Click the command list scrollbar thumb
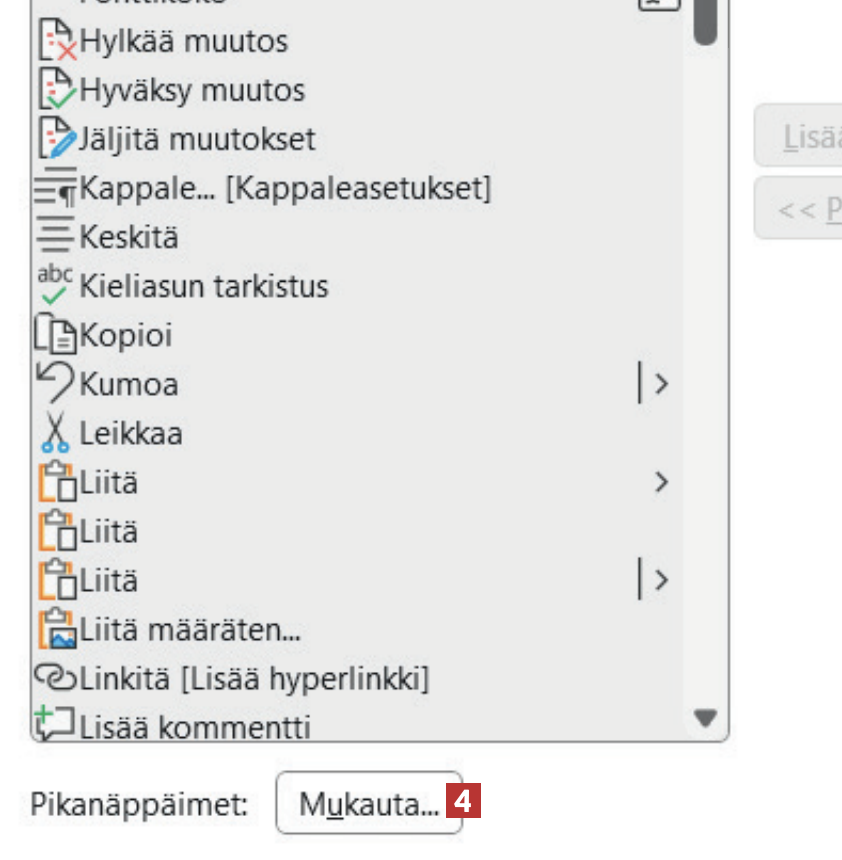The height and width of the screenshot is (860, 842). click(706, 22)
